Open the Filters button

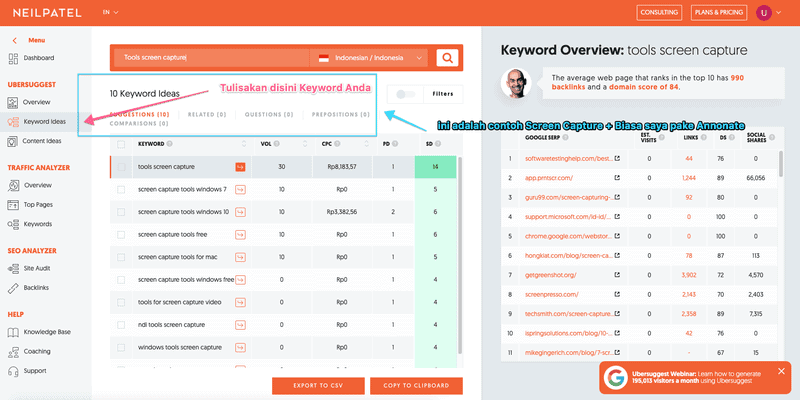point(443,94)
